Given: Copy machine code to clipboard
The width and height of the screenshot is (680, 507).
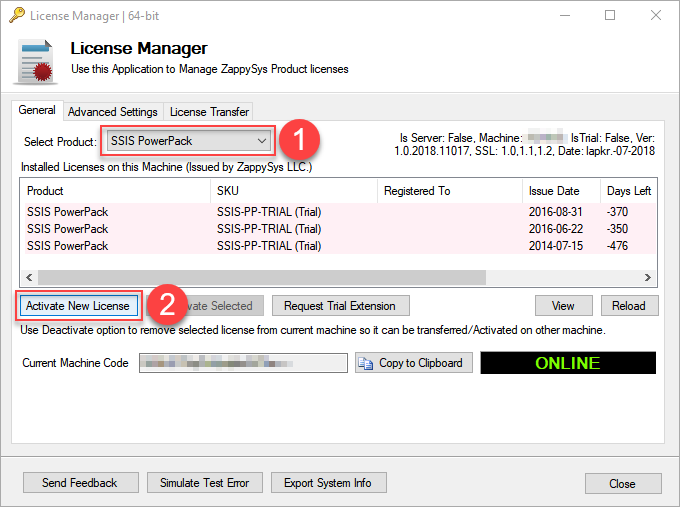Looking at the screenshot, I should point(413,363).
